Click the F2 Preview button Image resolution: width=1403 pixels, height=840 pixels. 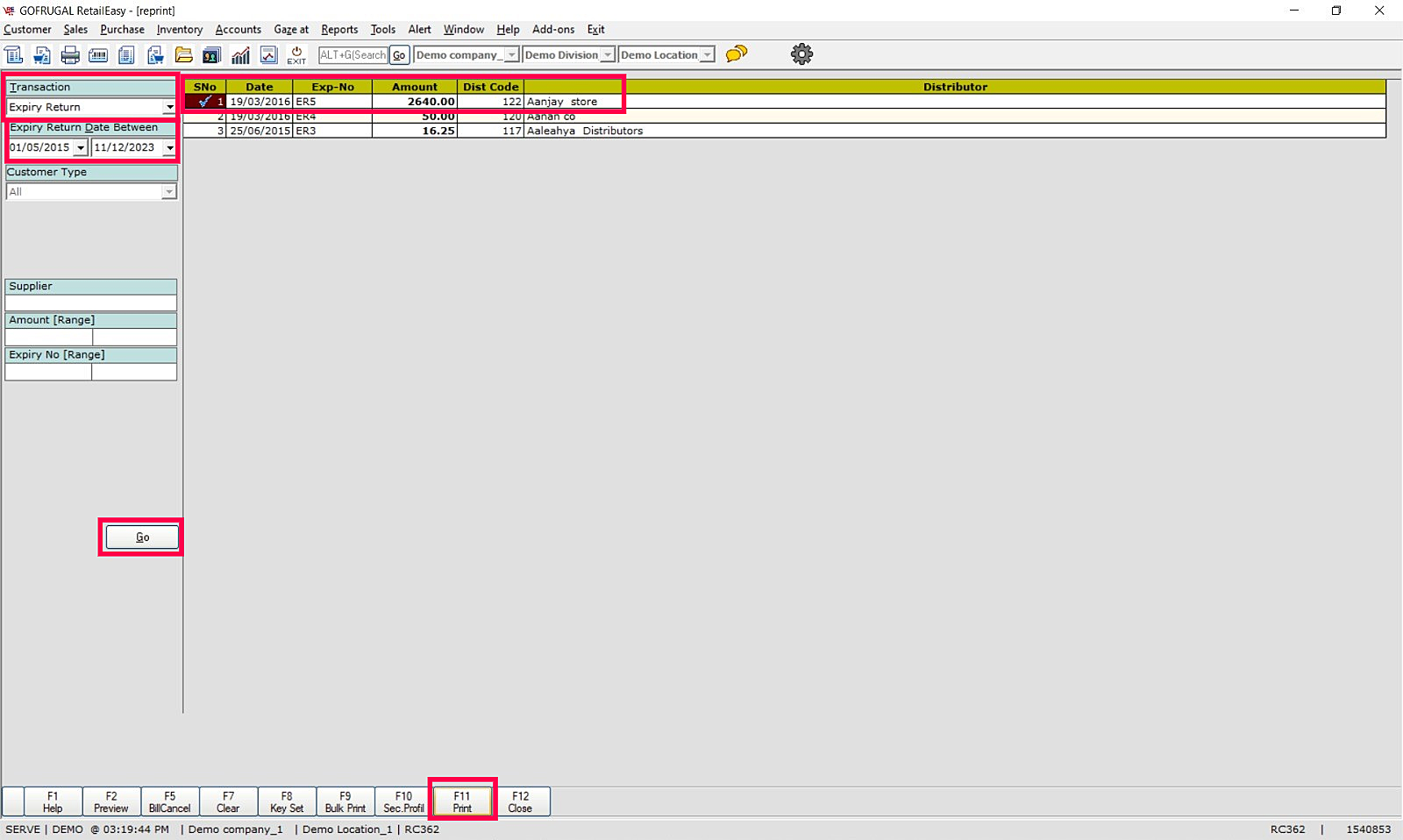[x=111, y=802]
